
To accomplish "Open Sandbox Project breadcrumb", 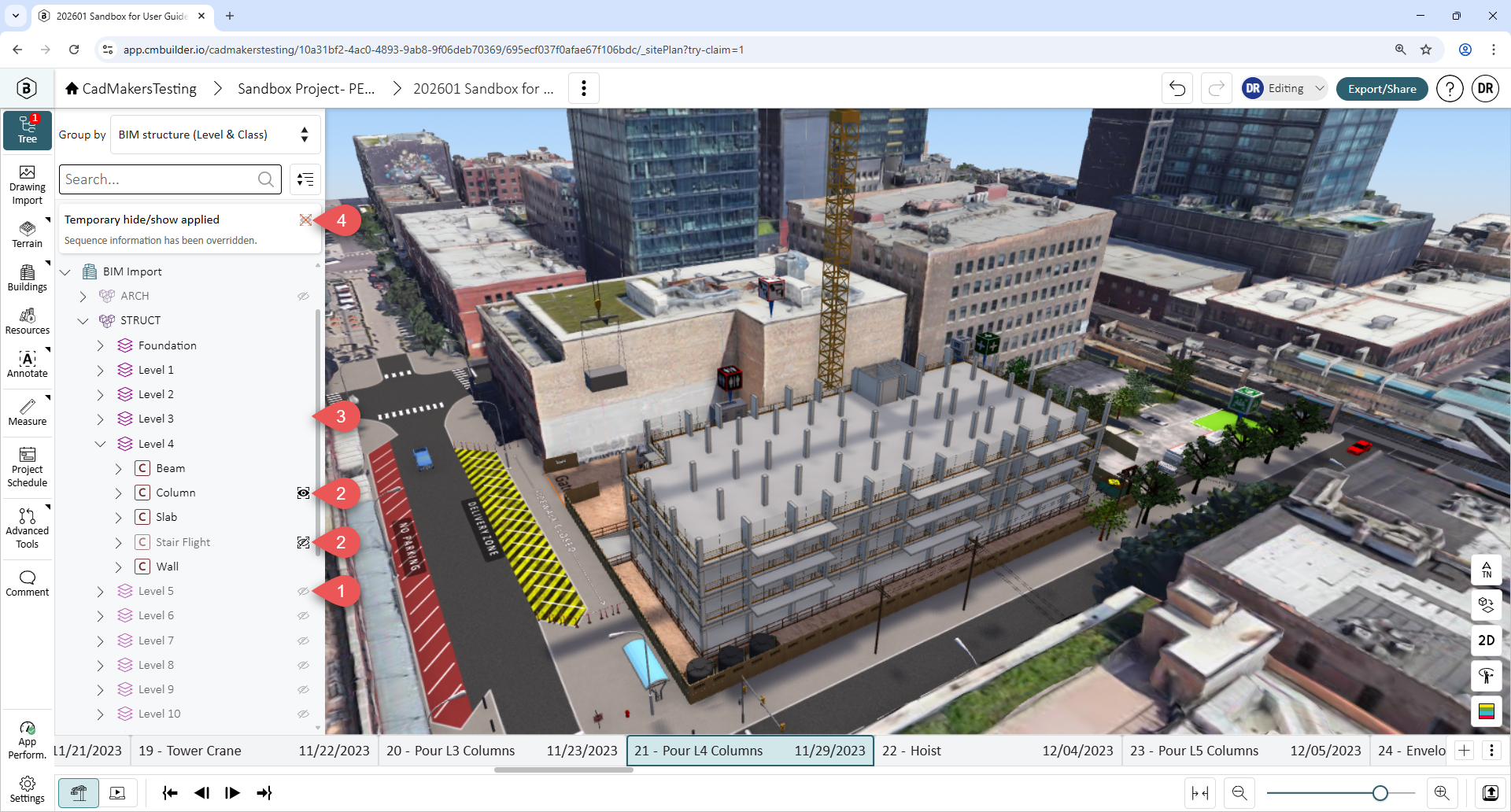I will pos(306,89).
